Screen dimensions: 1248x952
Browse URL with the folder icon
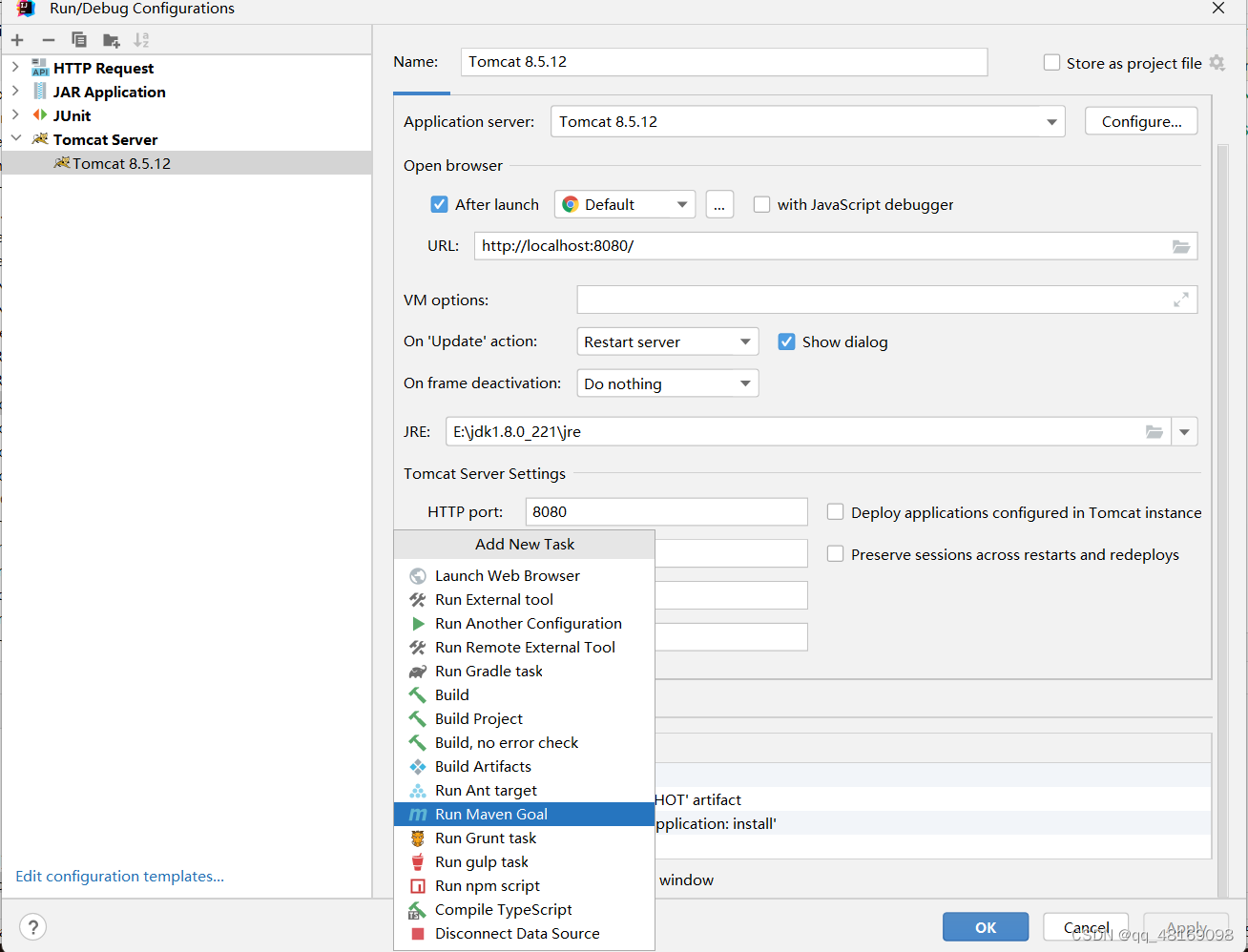click(1181, 246)
